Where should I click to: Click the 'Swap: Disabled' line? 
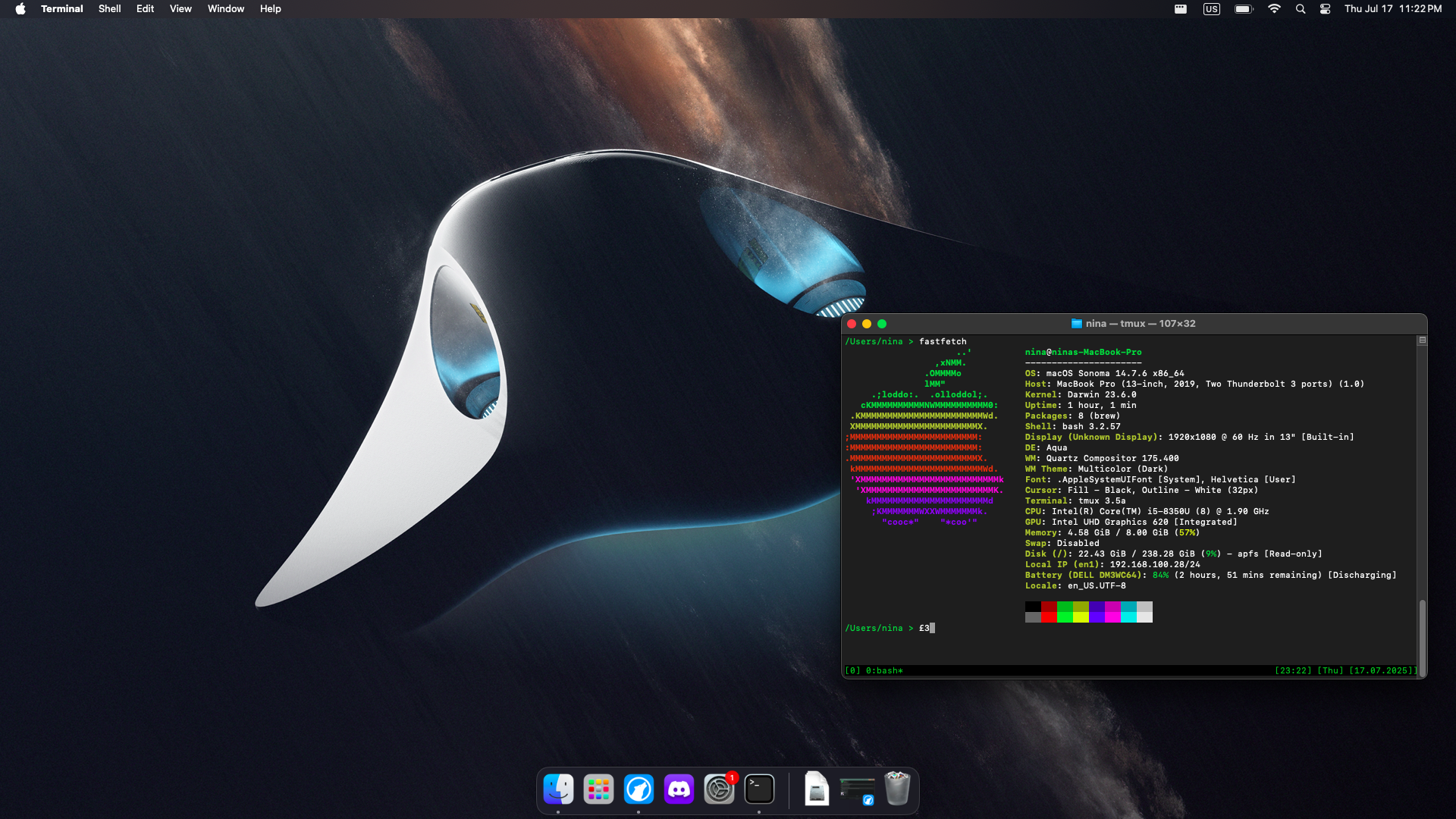1062,544
